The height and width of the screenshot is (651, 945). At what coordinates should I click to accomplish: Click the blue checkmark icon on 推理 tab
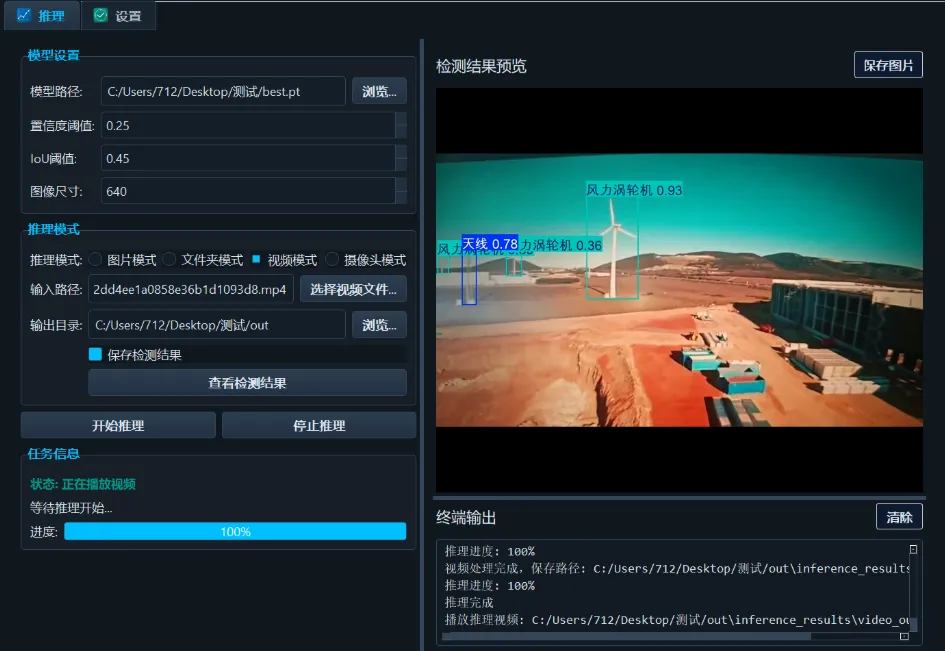pos(22,16)
